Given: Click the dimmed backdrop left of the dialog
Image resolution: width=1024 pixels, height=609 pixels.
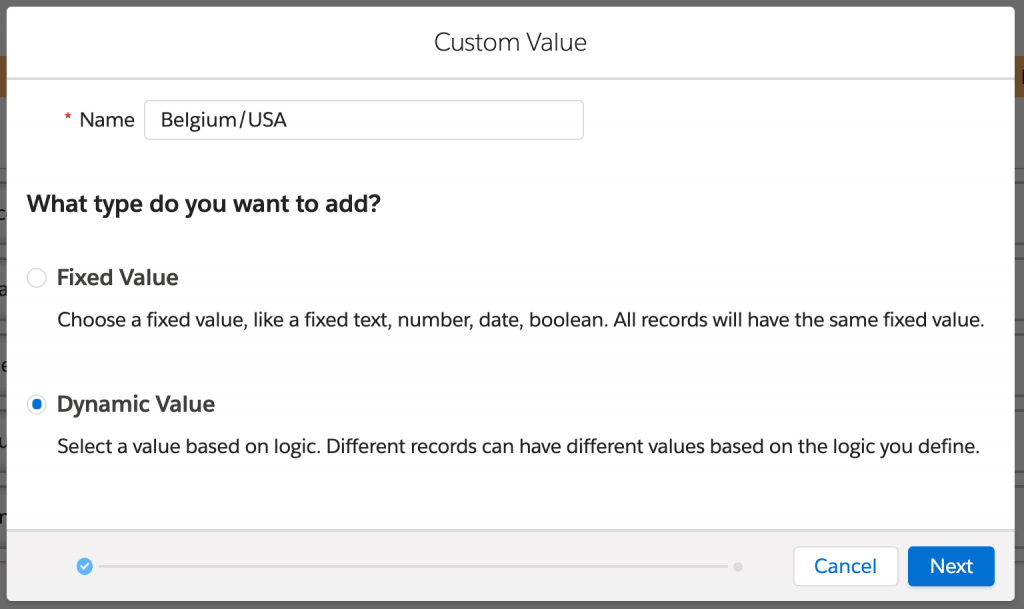Looking at the screenshot, I should [x=3, y=300].
